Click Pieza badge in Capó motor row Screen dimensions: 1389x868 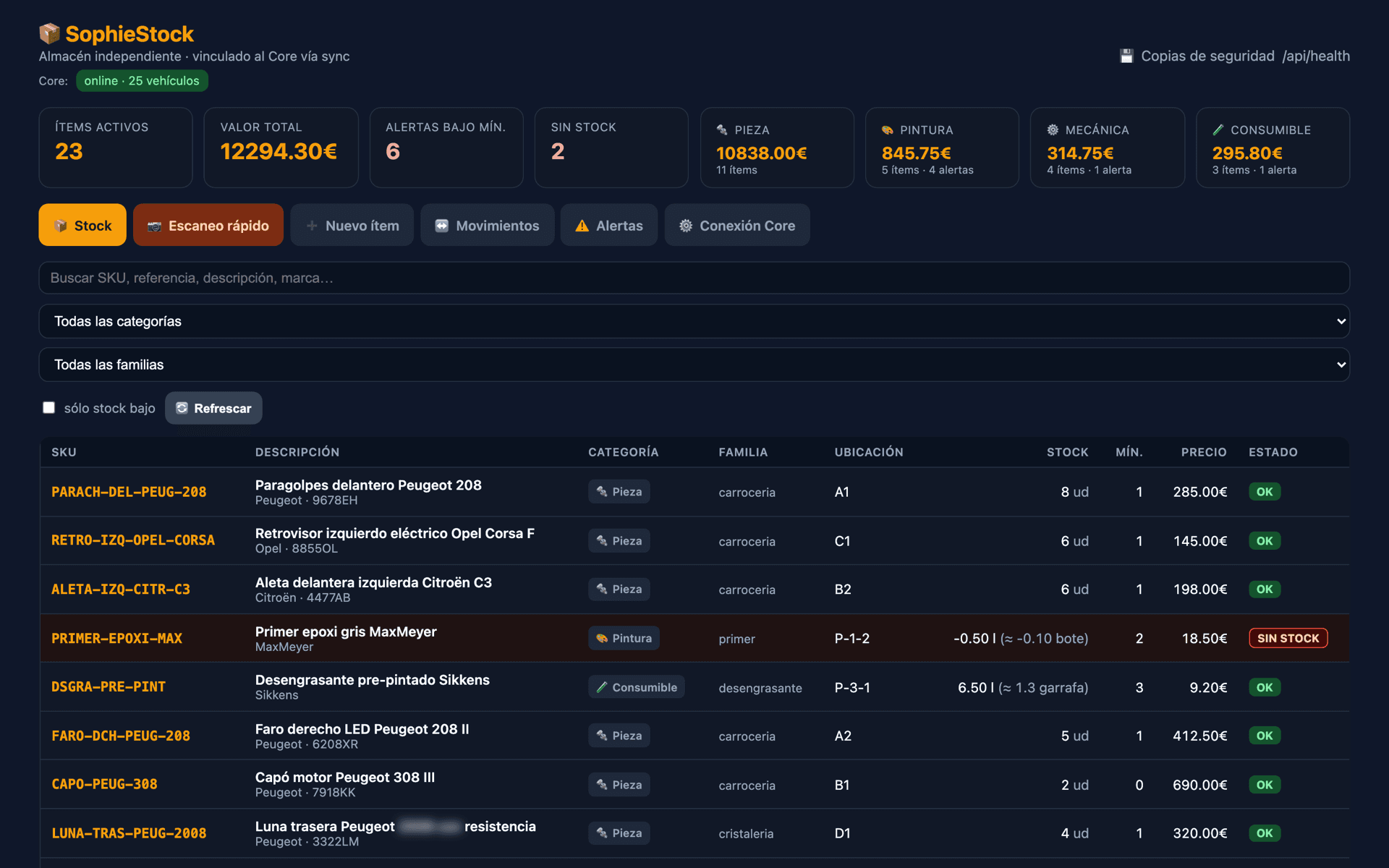619,785
